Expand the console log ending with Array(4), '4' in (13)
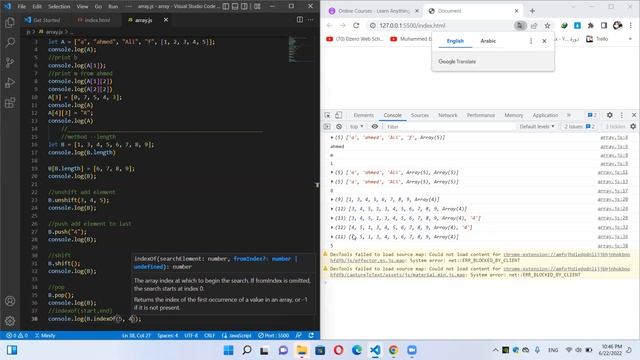 pyautogui.click(x=332, y=218)
